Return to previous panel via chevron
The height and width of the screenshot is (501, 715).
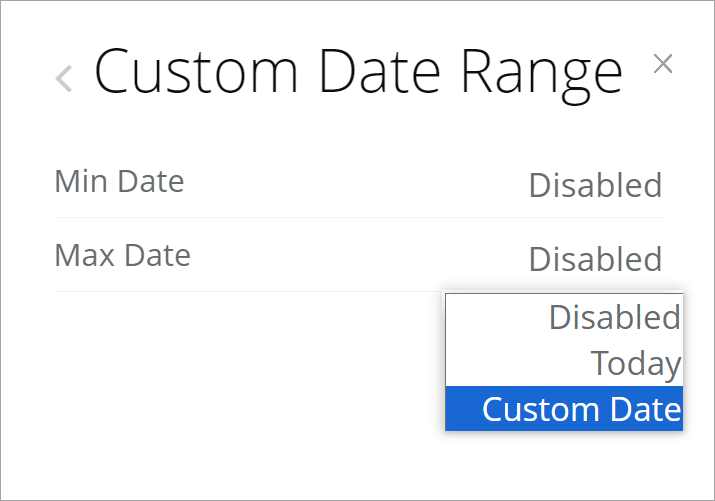64,78
